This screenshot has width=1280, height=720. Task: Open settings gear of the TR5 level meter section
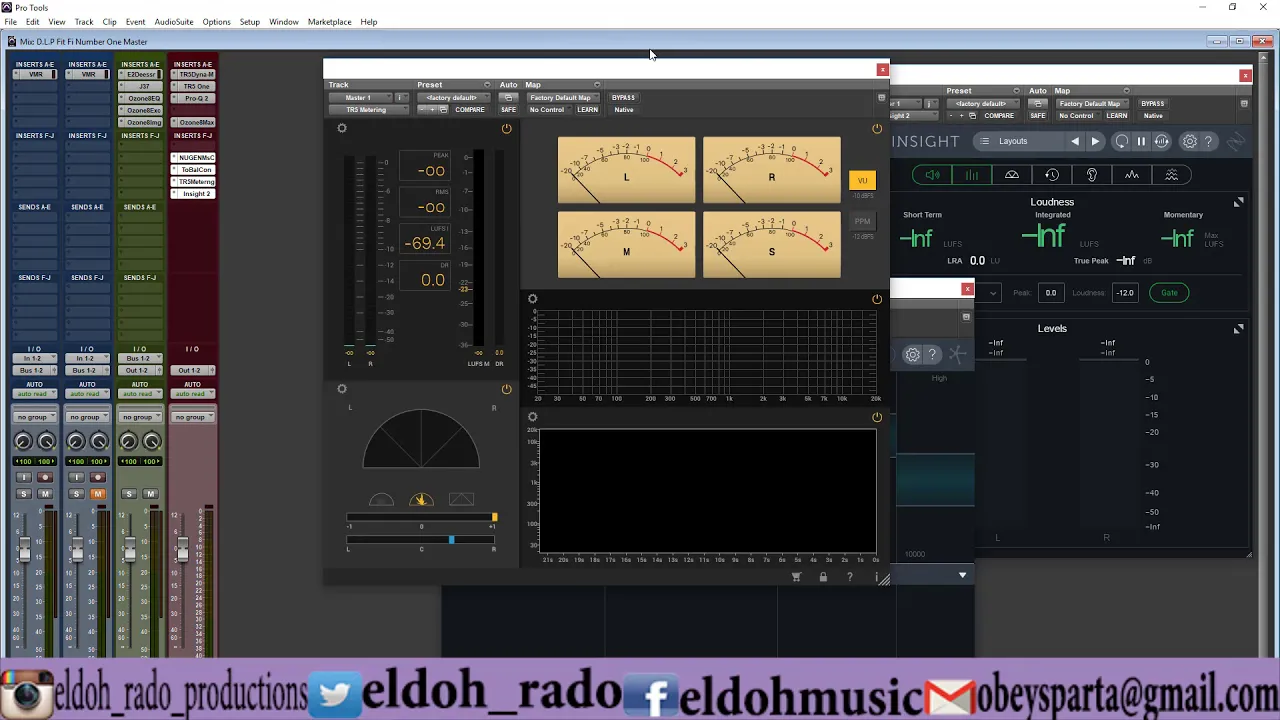342,128
